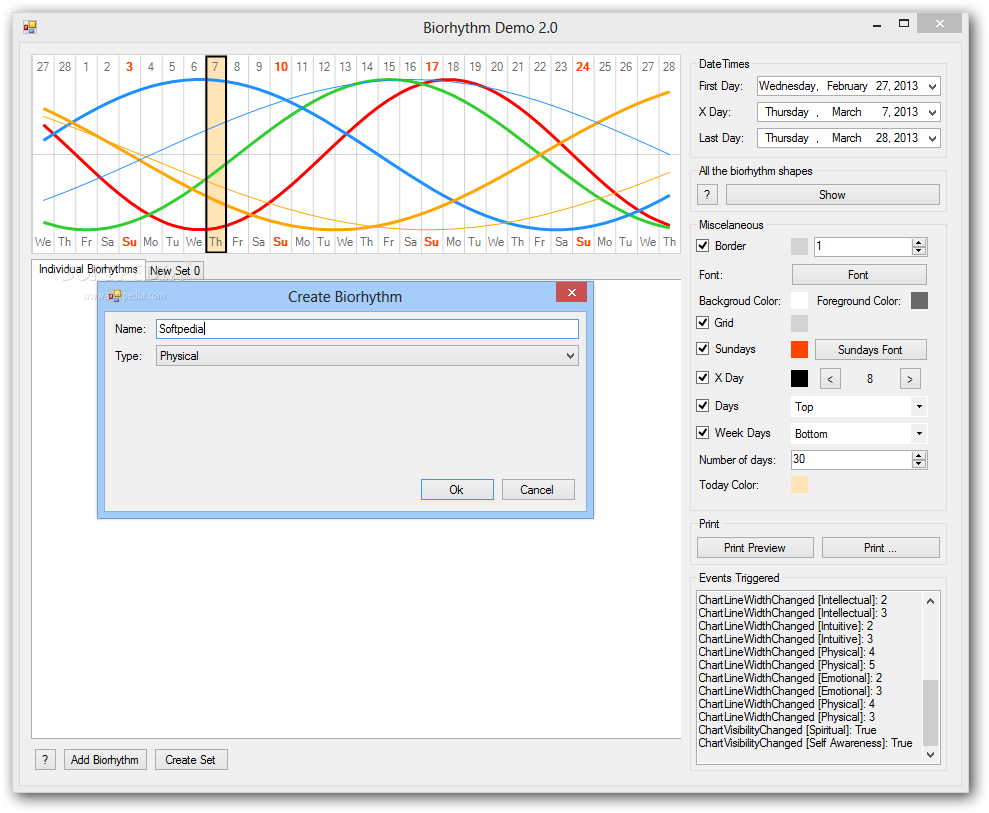Click Ok in Create Biorhythm dialog
989x813 pixels.
(457, 490)
